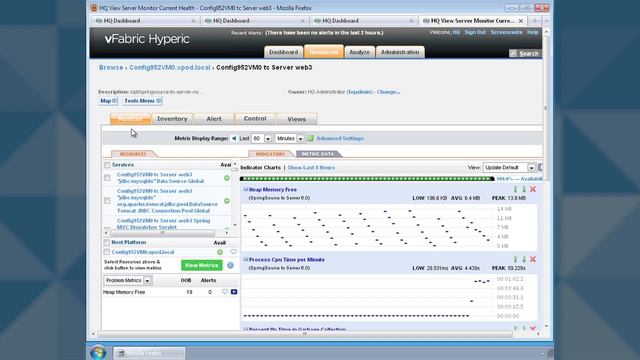Remove the Process Cpu Time chart
The width and height of the screenshot is (640, 360).
coord(533,260)
